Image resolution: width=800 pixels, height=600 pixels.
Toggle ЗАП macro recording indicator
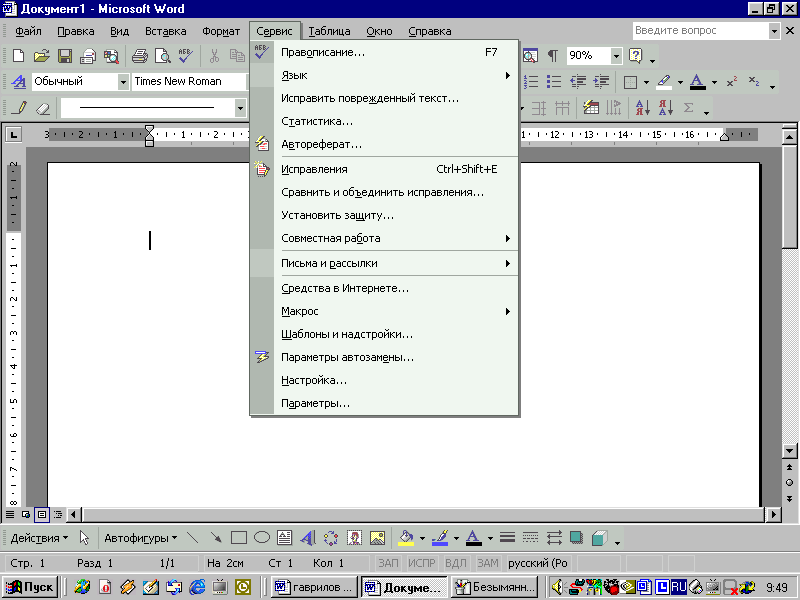tap(388, 563)
